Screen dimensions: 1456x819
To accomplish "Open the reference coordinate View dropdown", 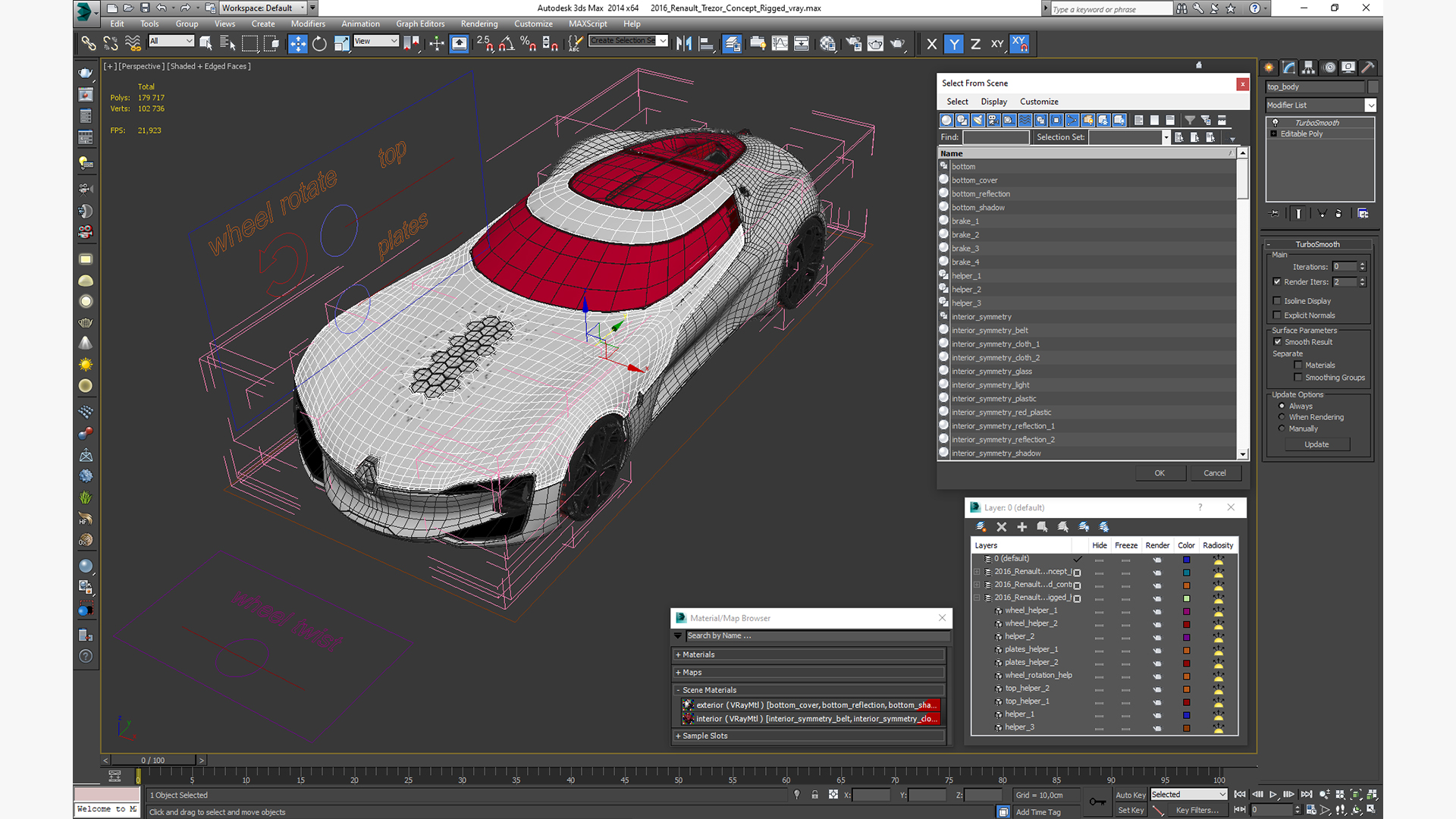I will (376, 41).
